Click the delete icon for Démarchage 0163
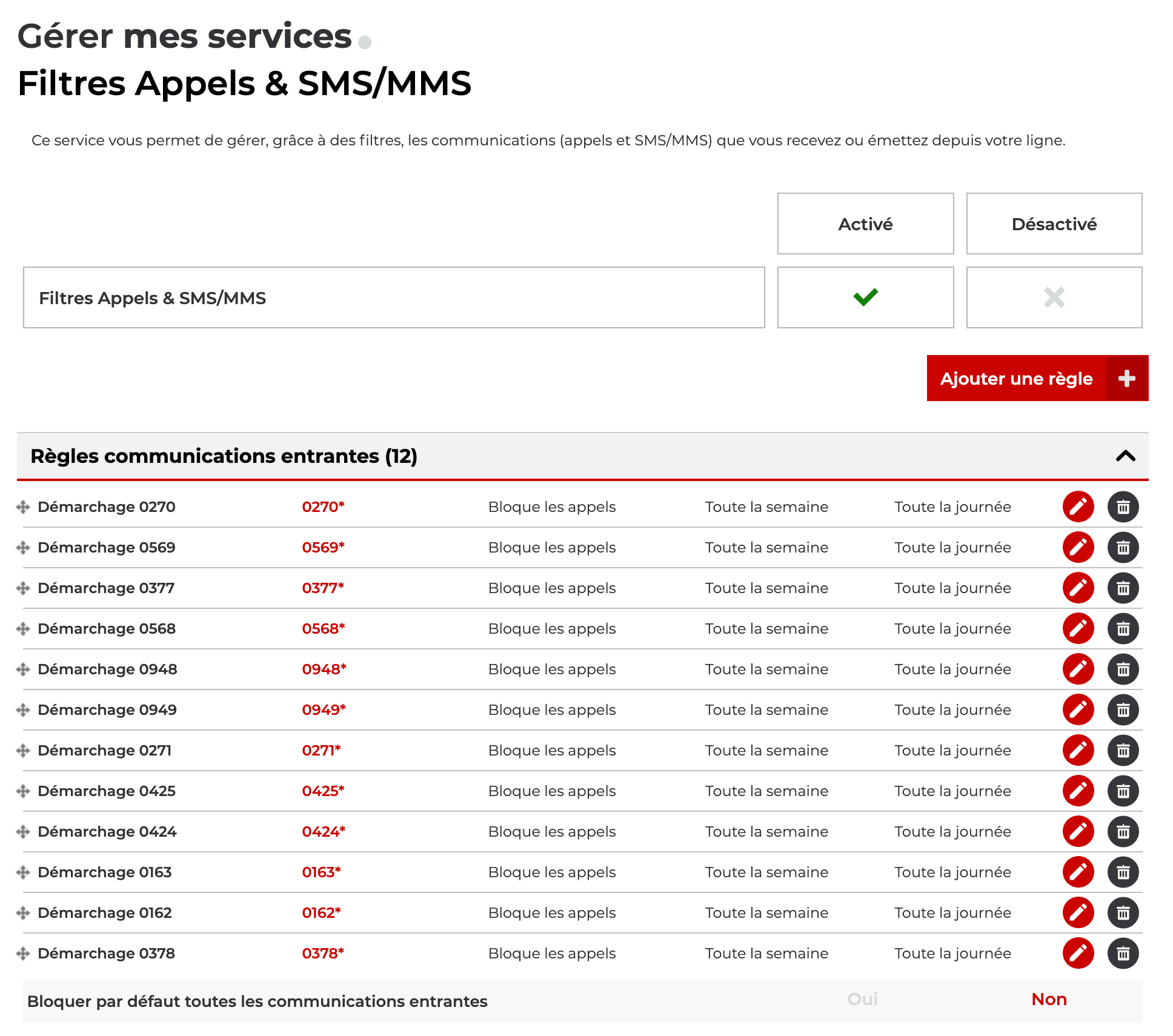This screenshot has width=1173, height=1036. 1122,872
